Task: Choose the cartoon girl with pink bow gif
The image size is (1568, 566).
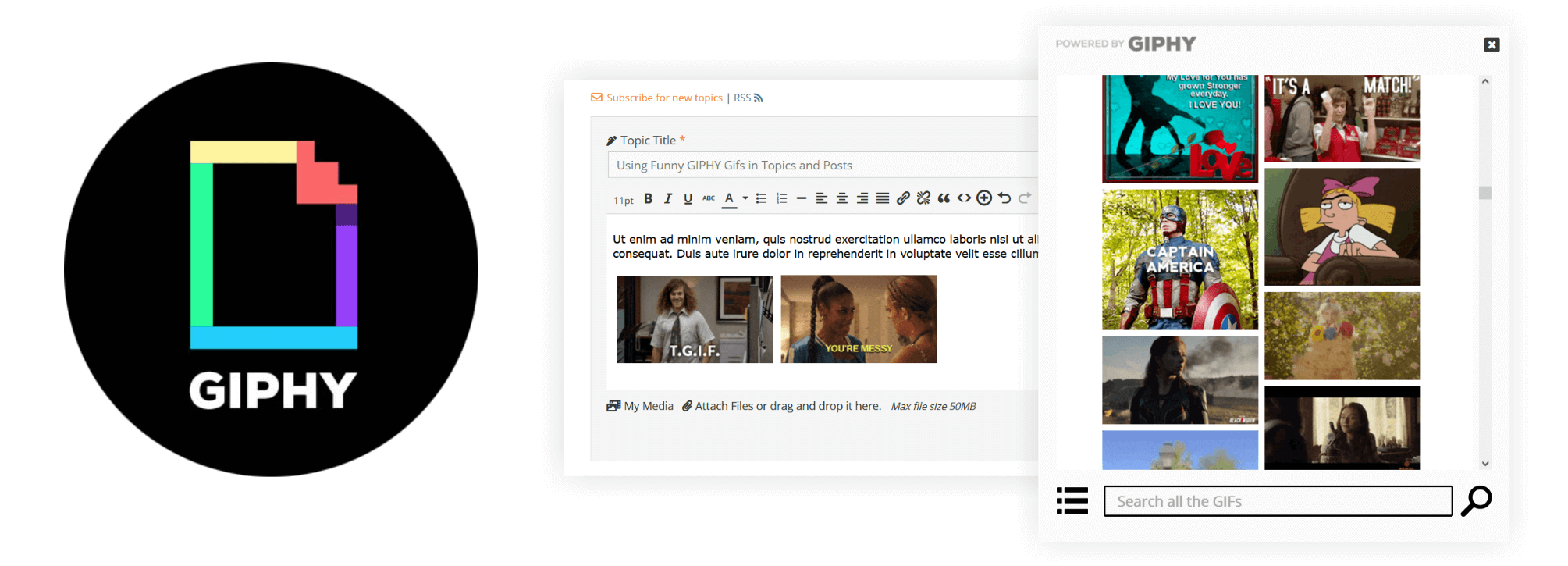Action: (x=1342, y=227)
